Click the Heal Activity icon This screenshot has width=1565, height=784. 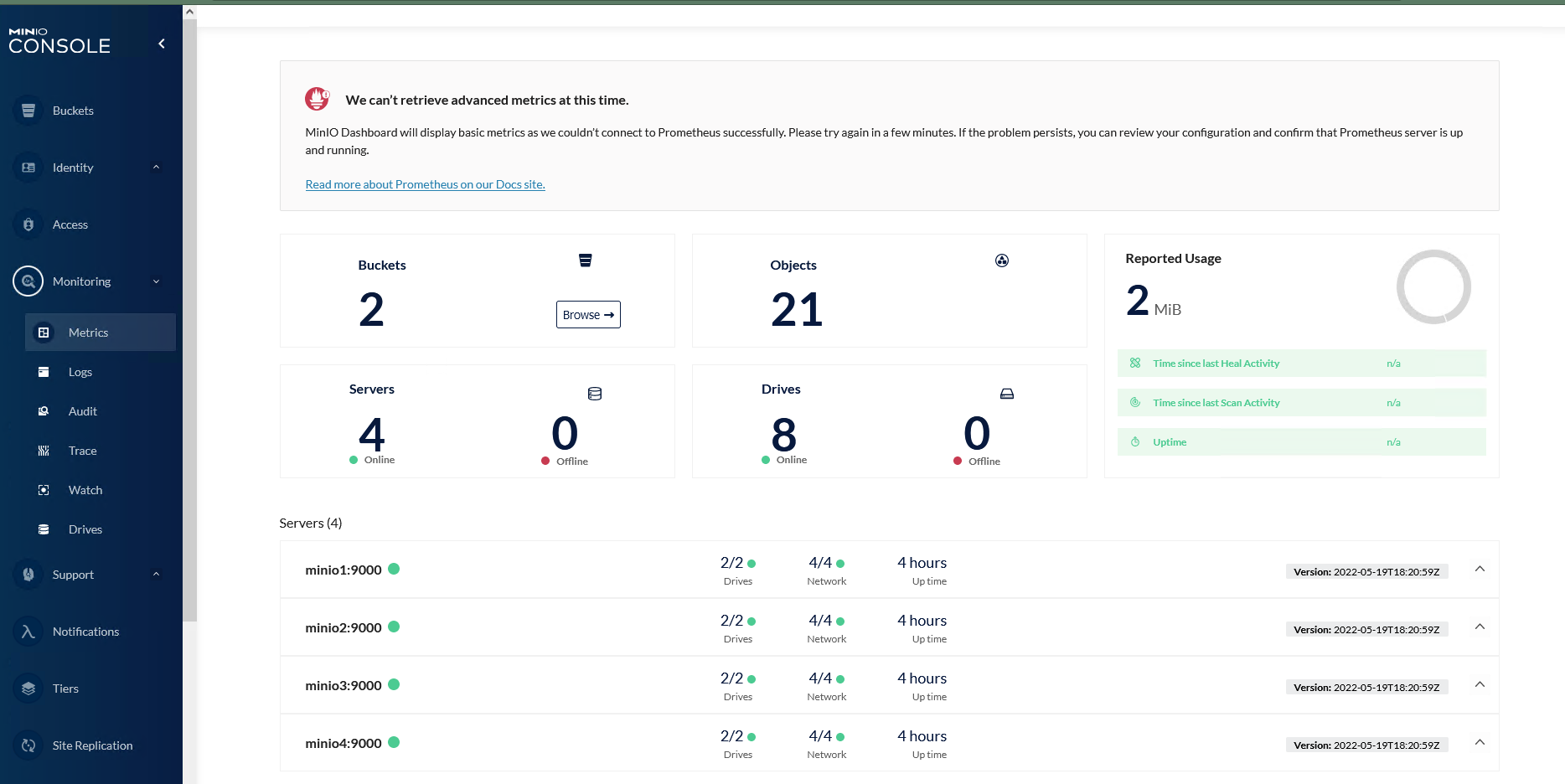[1135, 363]
